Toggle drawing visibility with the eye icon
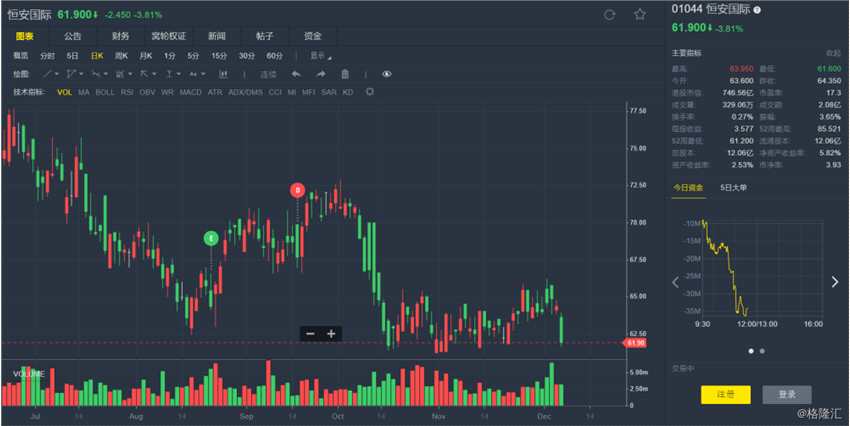The height and width of the screenshot is (426, 850). point(387,74)
